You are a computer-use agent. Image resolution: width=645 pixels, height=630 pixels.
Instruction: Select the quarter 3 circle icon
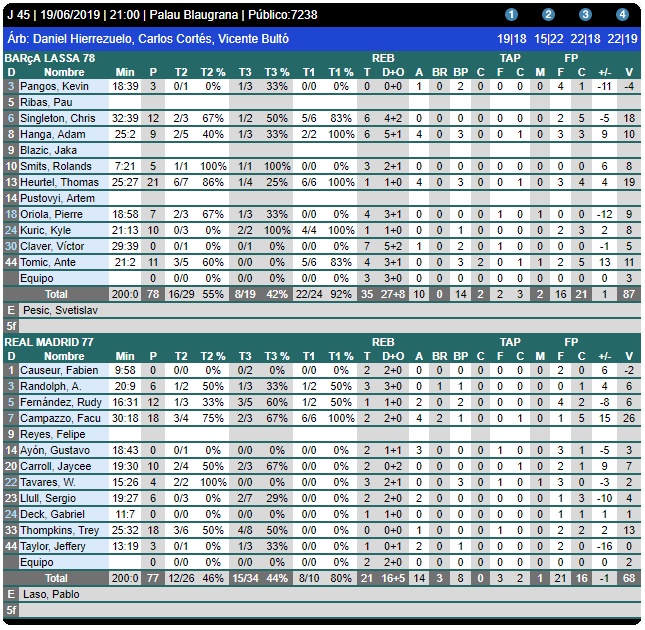click(x=585, y=15)
